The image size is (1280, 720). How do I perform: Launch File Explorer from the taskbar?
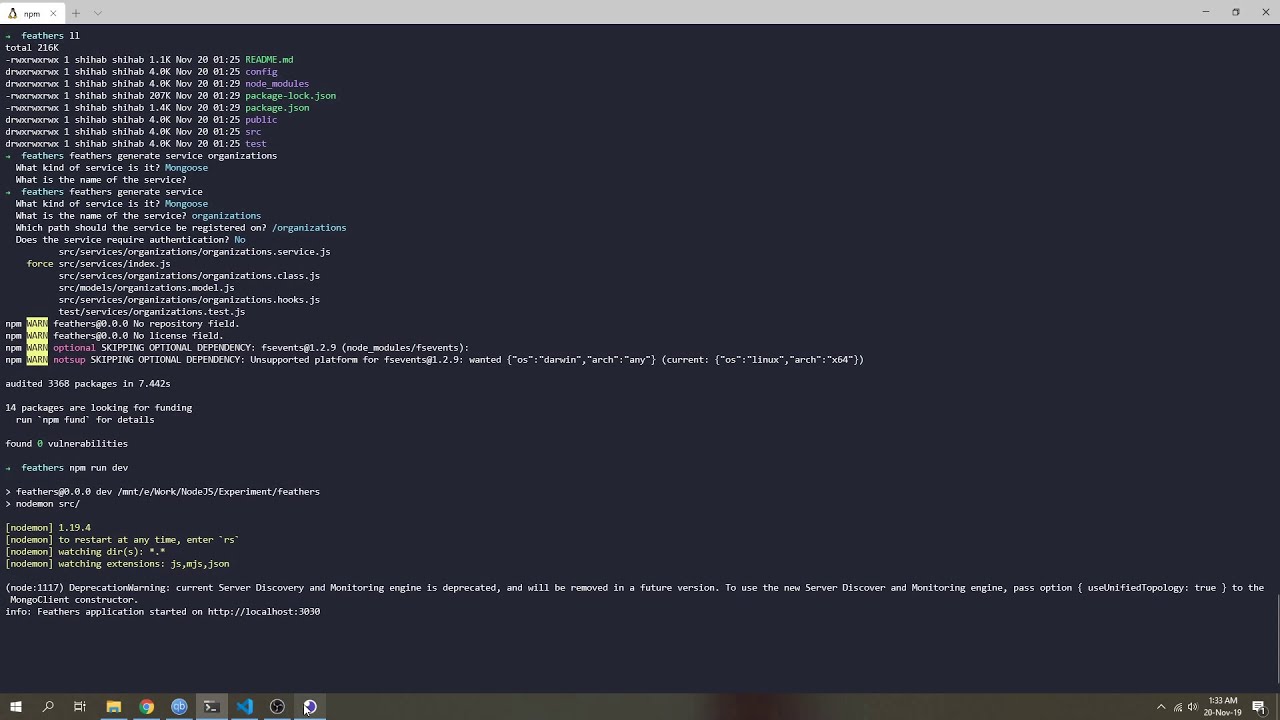[113, 707]
